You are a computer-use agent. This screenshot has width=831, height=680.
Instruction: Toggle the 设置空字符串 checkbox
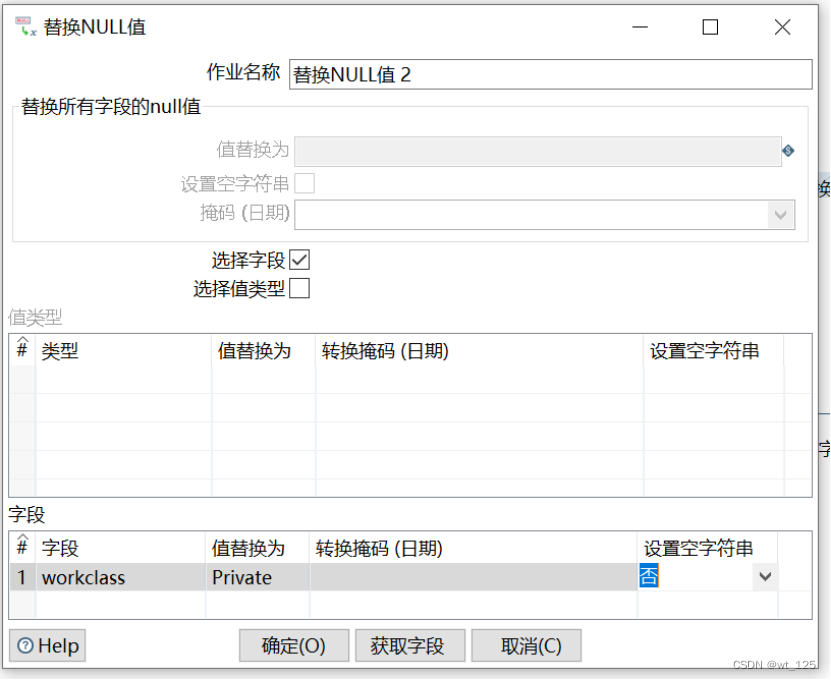pos(307,183)
